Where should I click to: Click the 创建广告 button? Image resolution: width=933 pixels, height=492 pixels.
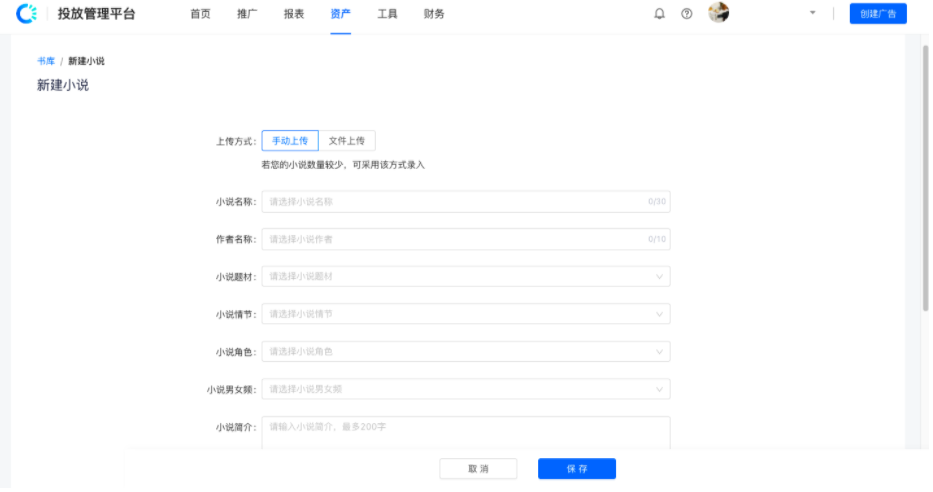[878, 14]
